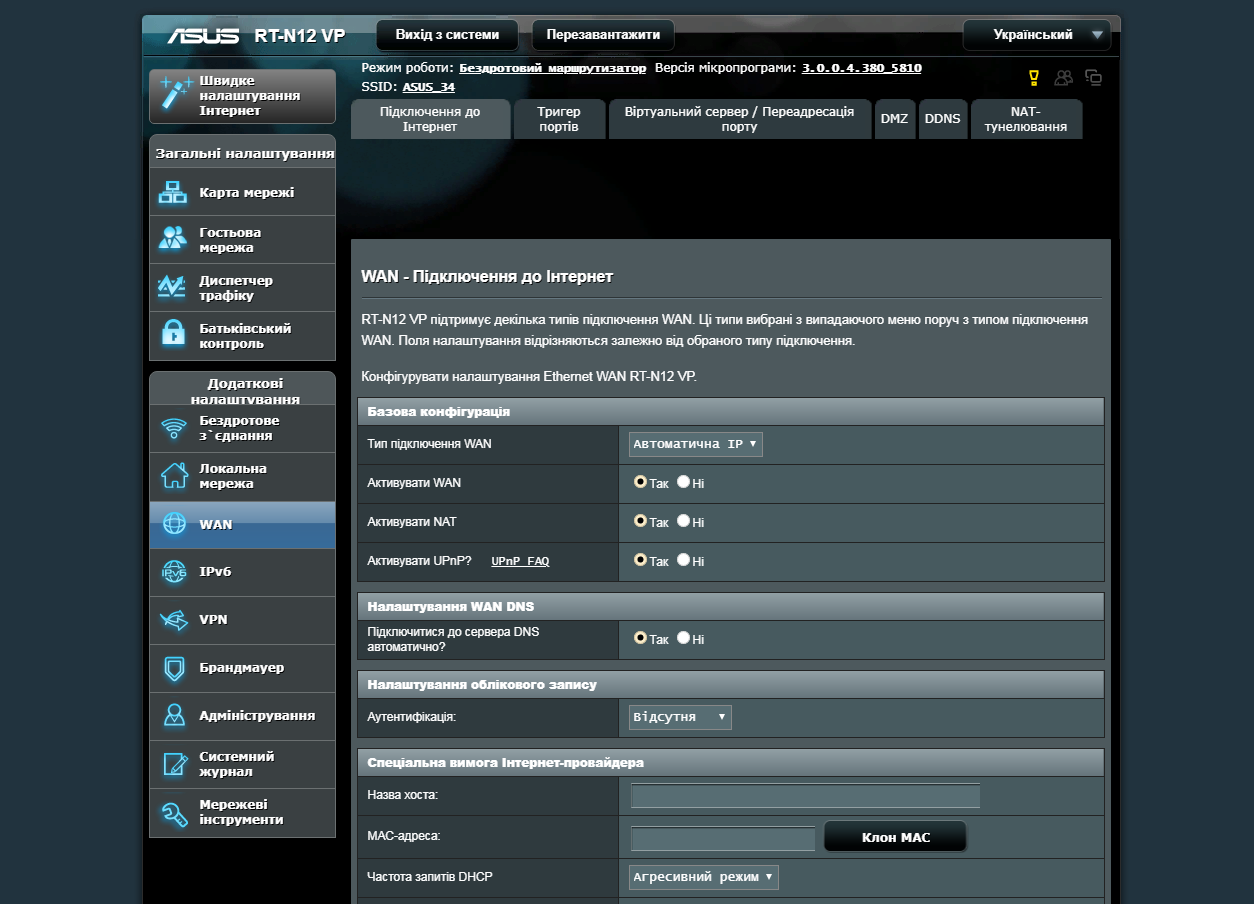Click the VPN arrows icon
Image resolution: width=1254 pixels, height=904 pixels.
click(174, 620)
